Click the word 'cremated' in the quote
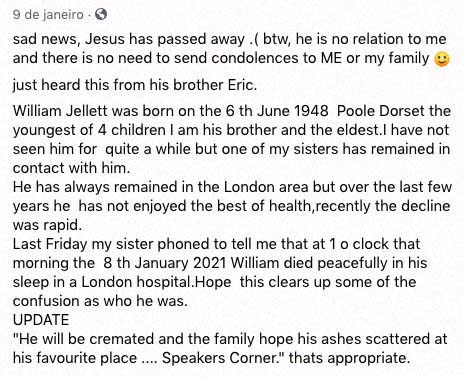 click(x=122, y=339)
